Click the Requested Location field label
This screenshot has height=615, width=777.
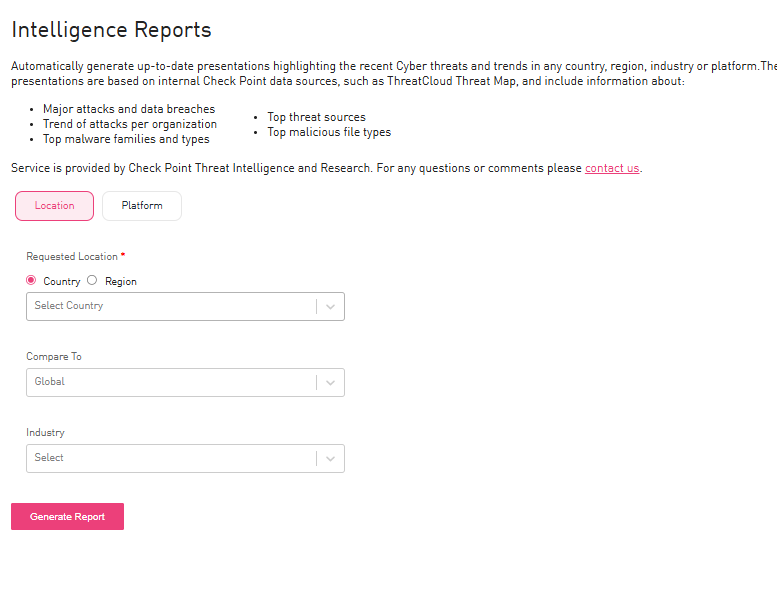(72, 257)
